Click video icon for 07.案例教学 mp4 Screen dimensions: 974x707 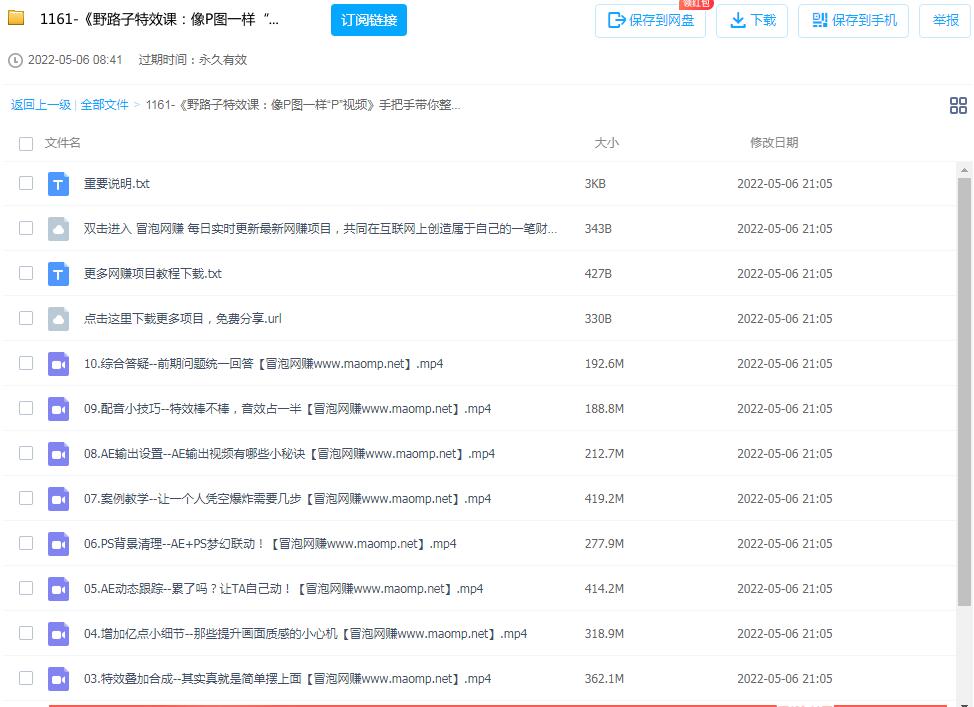coord(58,499)
